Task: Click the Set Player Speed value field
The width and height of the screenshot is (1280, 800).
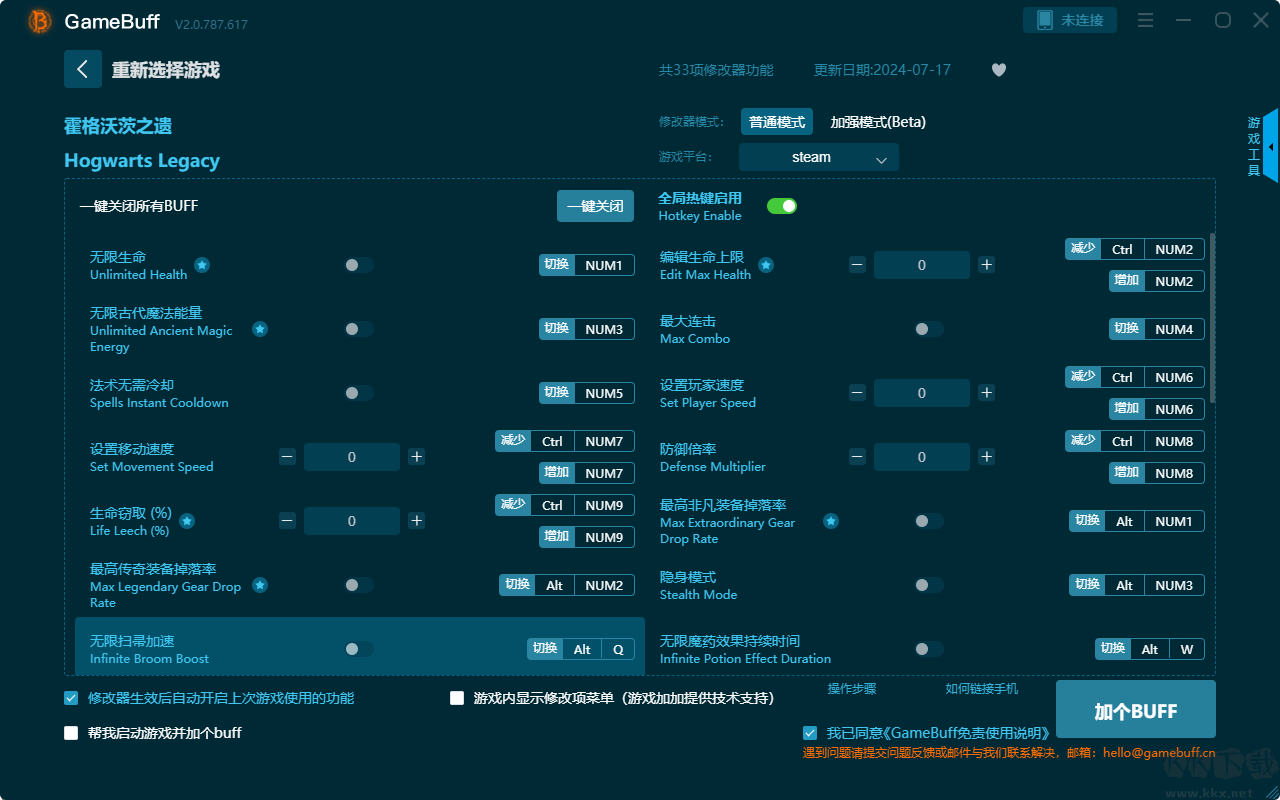Action: (922, 393)
